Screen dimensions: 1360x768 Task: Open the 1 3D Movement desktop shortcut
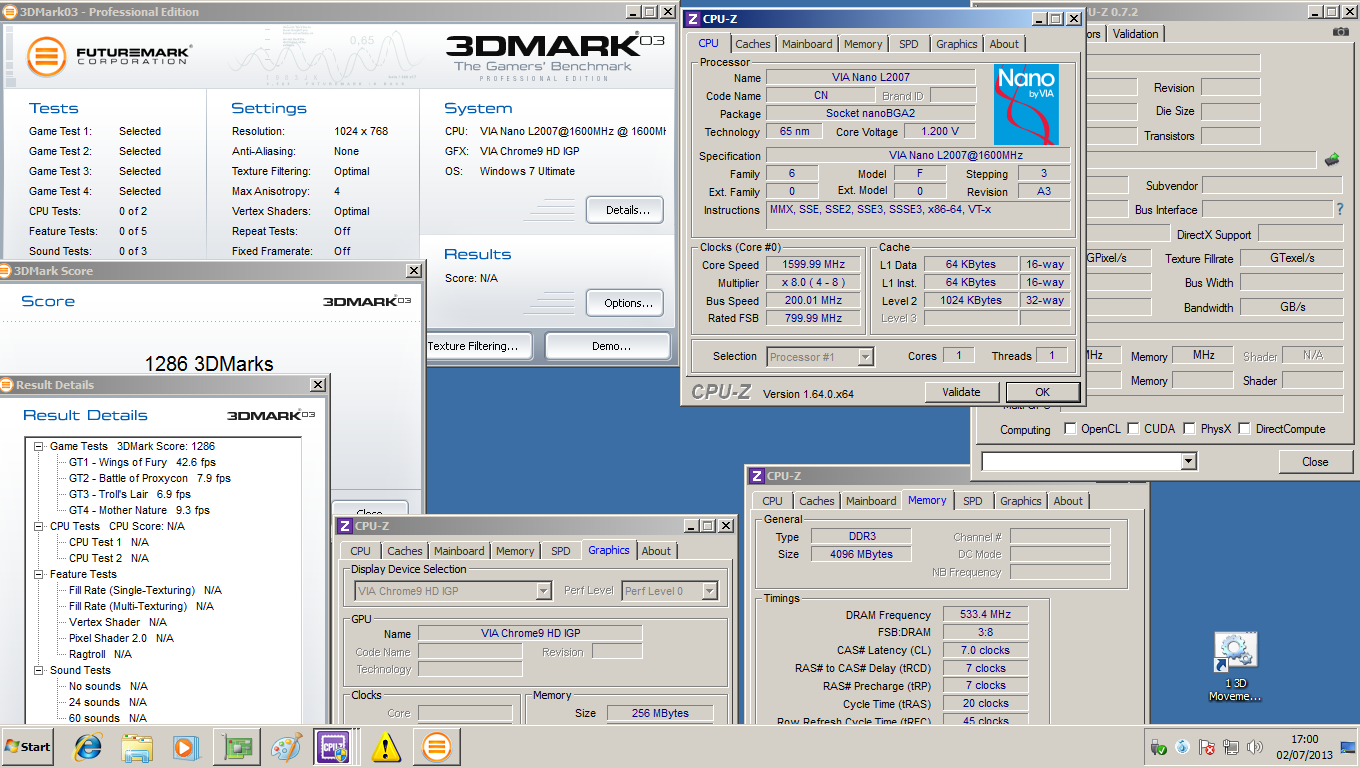coord(1235,668)
